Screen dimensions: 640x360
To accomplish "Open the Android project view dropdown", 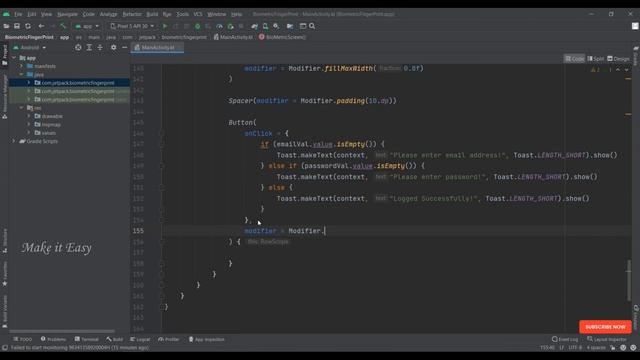I will [x=30, y=47].
